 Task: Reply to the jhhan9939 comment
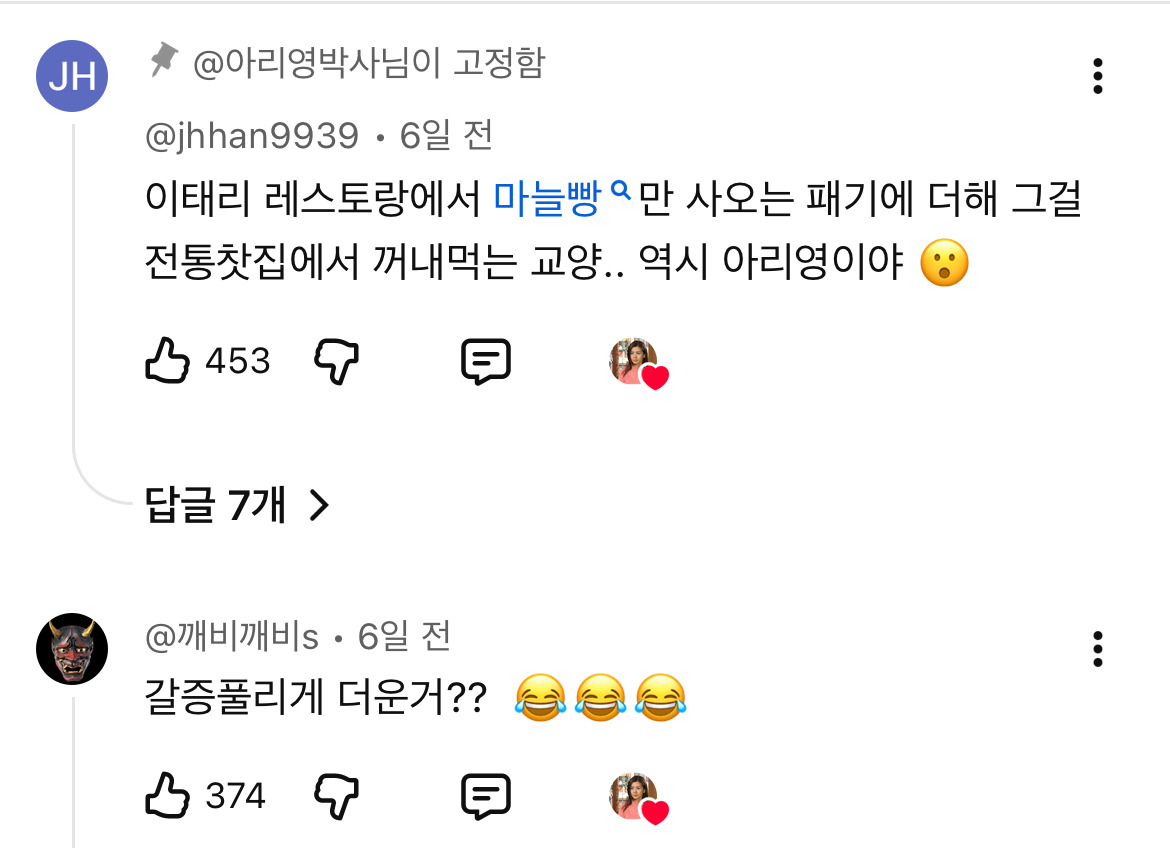[486, 361]
